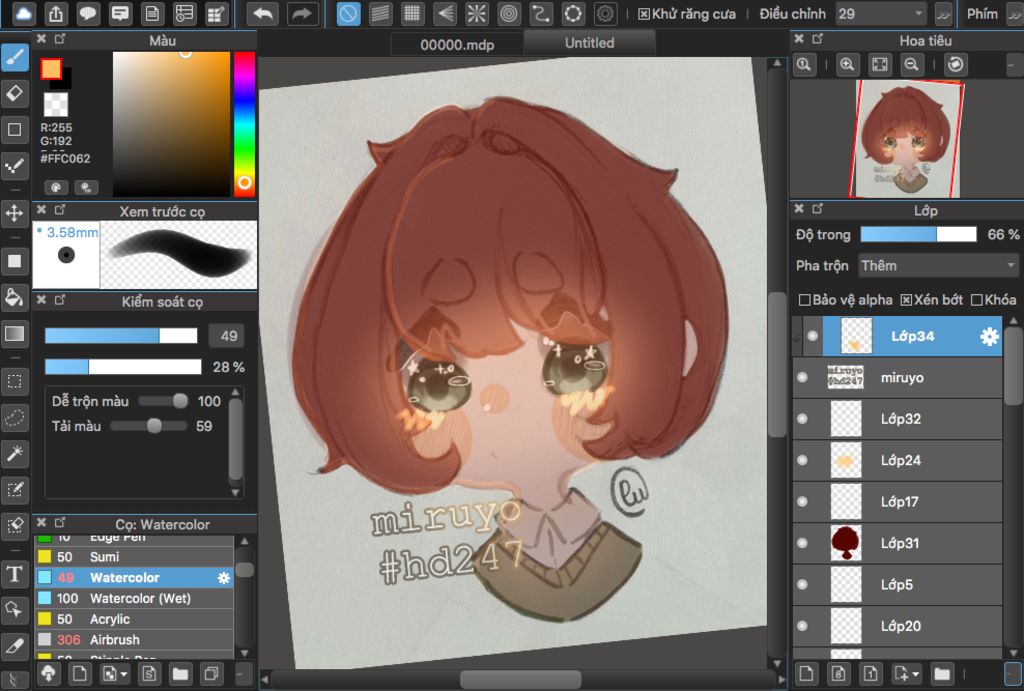
Task: Click the foreground orange color swatch
Action: tap(51, 69)
